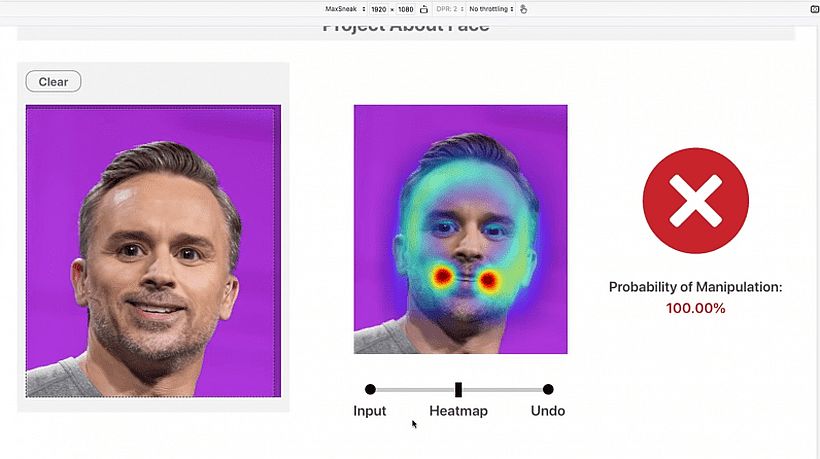Toggle the touch simulation hand icon
The image size is (820, 459).
pos(524,9)
